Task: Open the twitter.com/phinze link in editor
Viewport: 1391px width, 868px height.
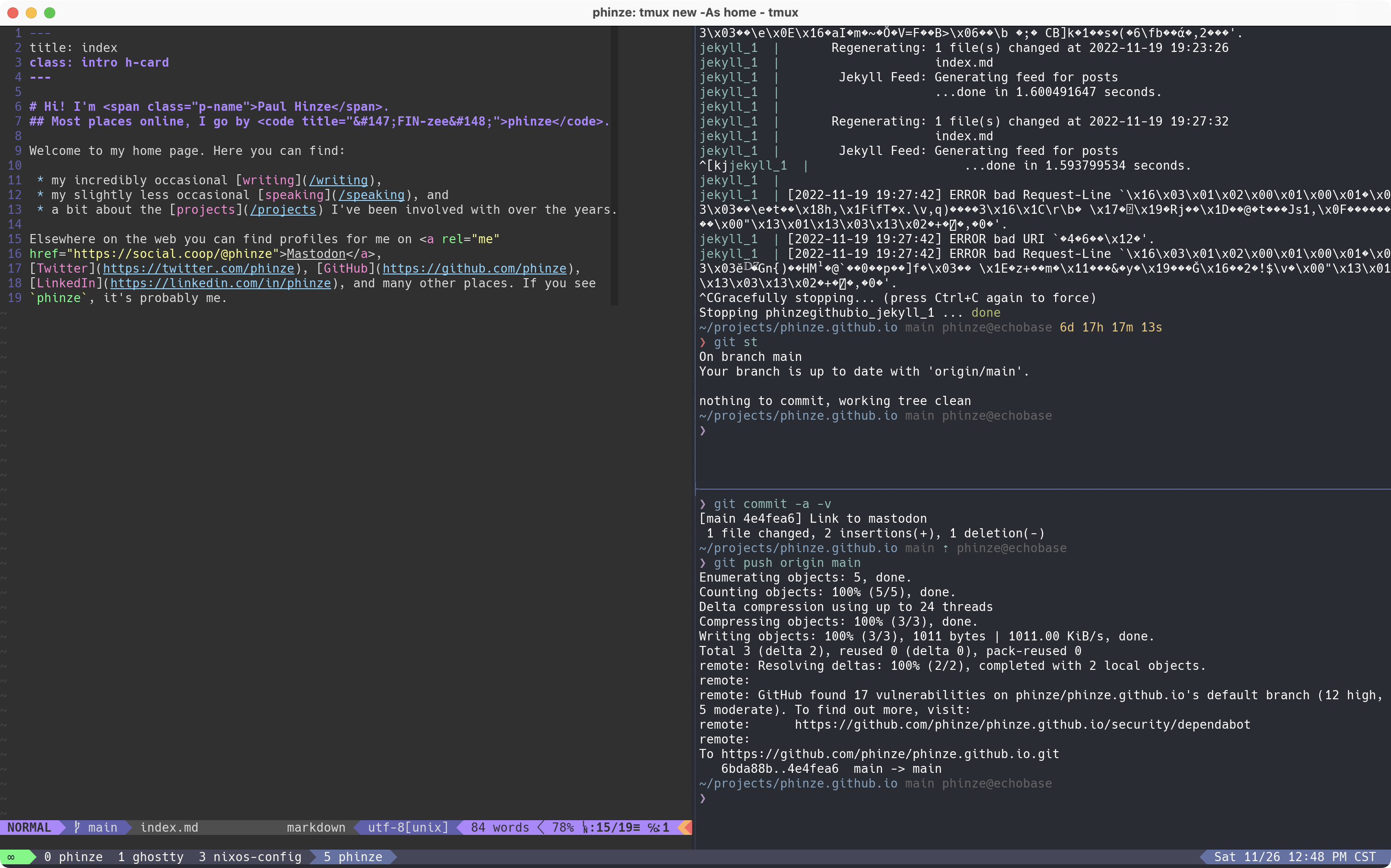Action: click(x=198, y=268)
